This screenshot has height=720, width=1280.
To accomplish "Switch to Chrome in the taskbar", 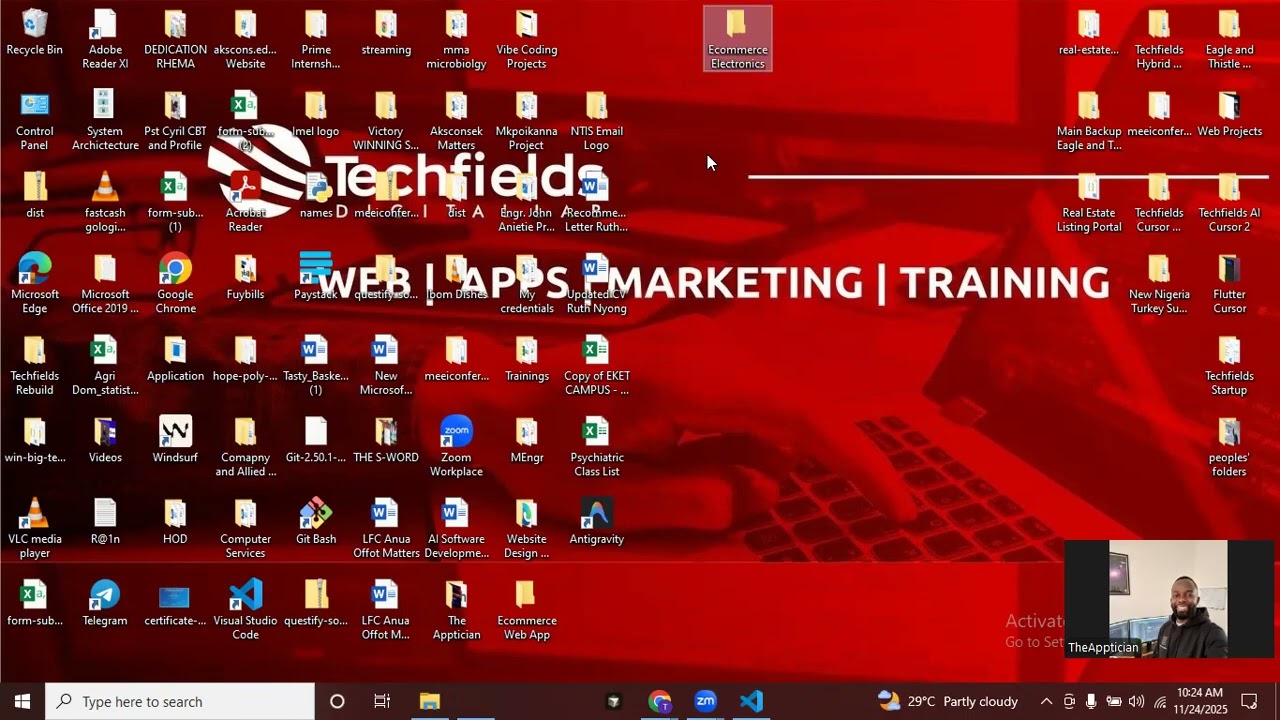I will (660, 701).
